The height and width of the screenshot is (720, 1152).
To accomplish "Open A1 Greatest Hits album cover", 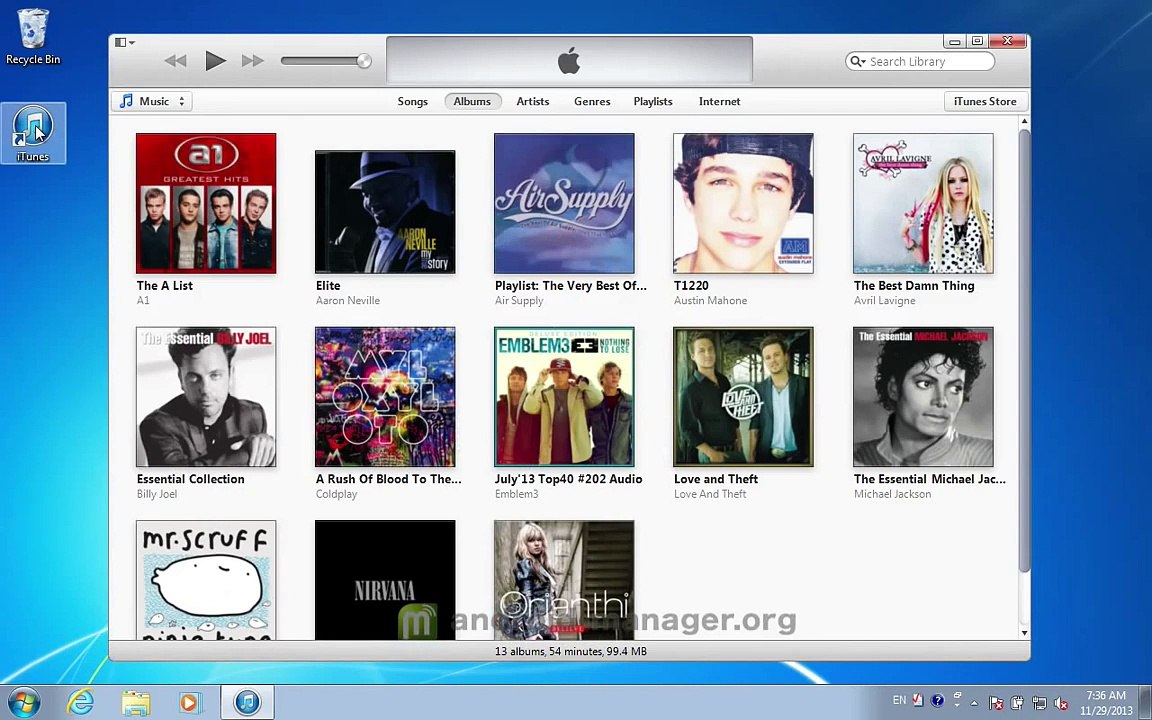I will [x=206, y=204].
